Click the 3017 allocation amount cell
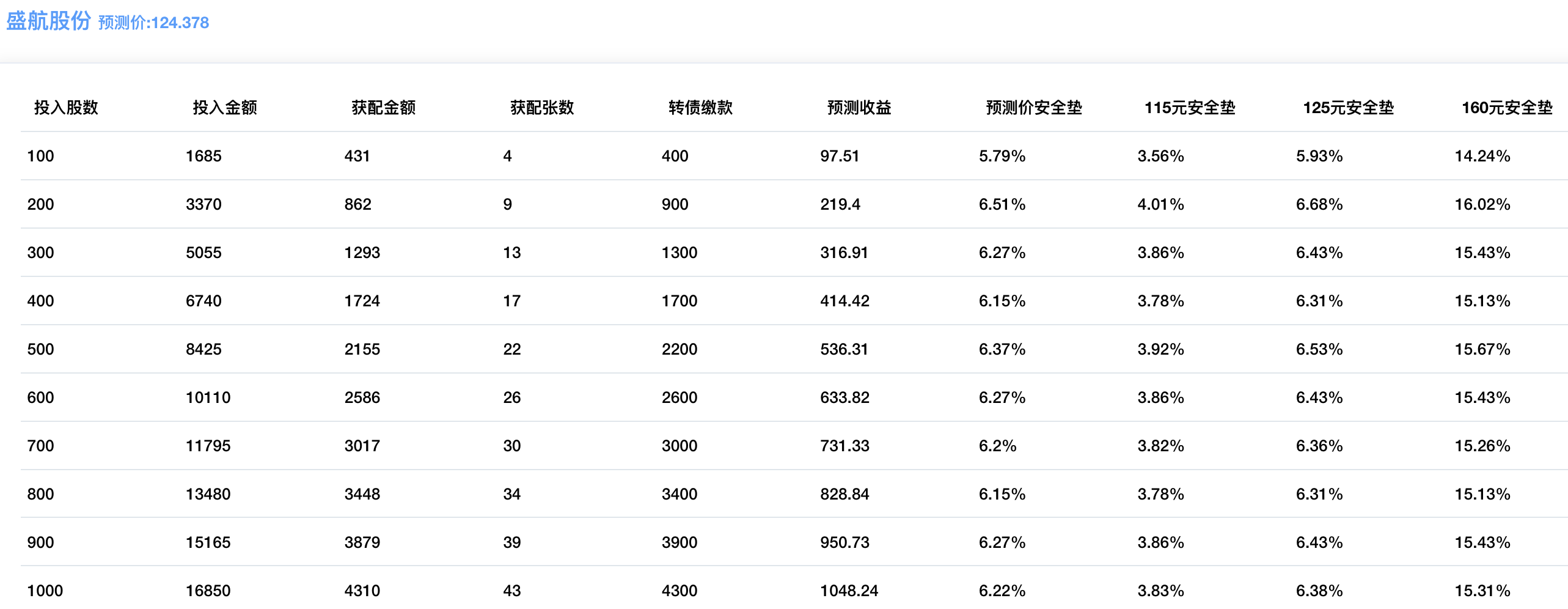Viewport: 1568px width, 609px height. pyautogui.click(x=362, y=446)
